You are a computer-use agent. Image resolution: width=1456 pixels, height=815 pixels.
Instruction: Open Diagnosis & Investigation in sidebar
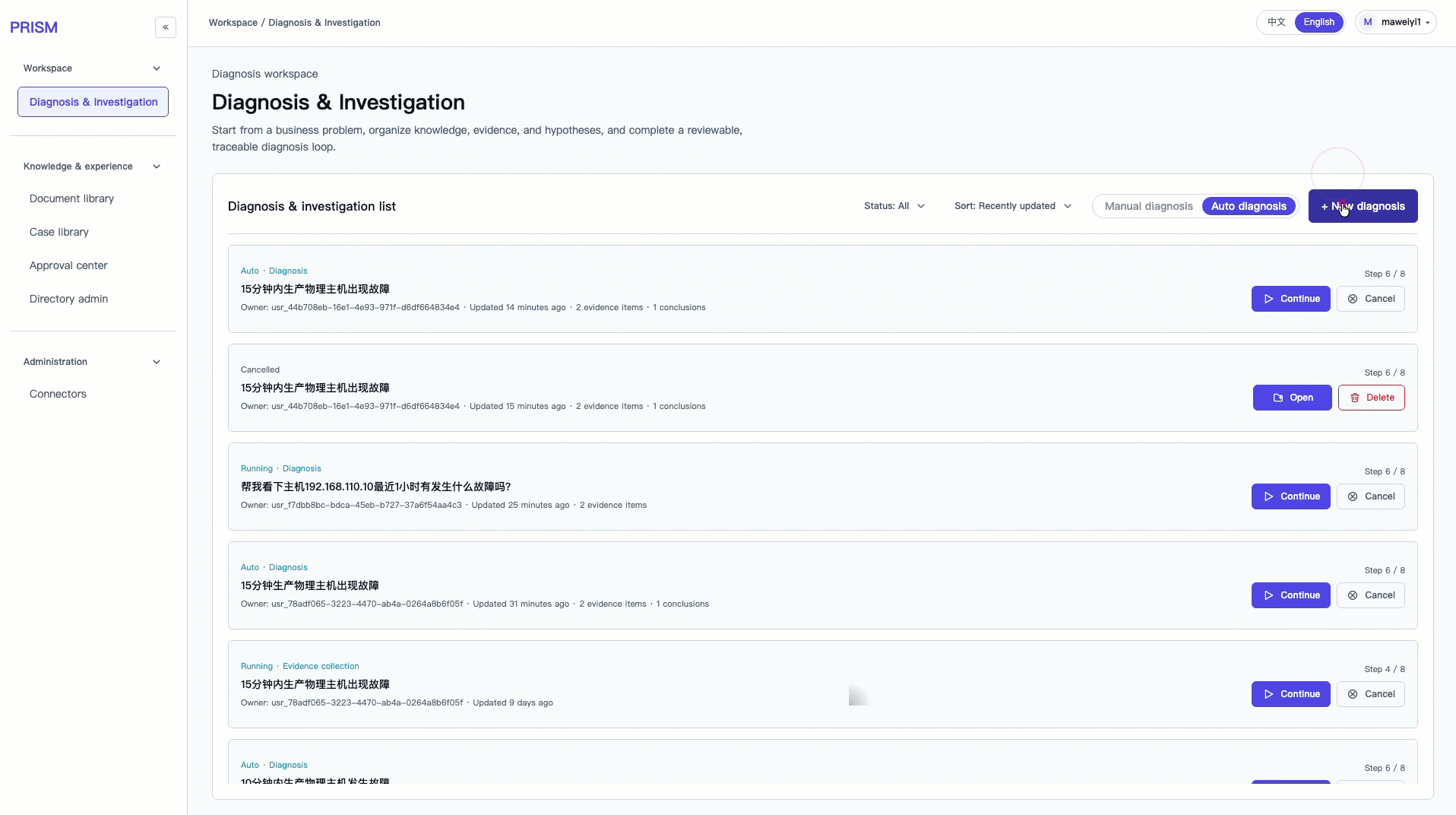pyautogui.click(x=93, y=102)
